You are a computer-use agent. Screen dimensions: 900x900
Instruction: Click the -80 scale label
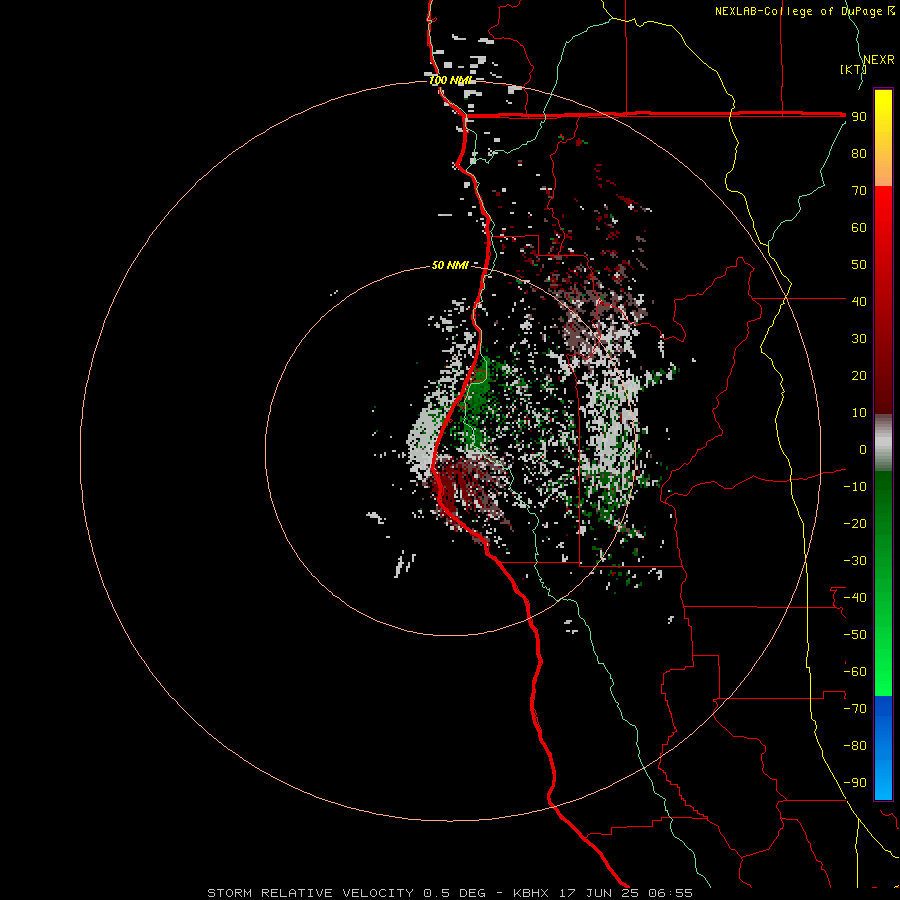point(855,746)
